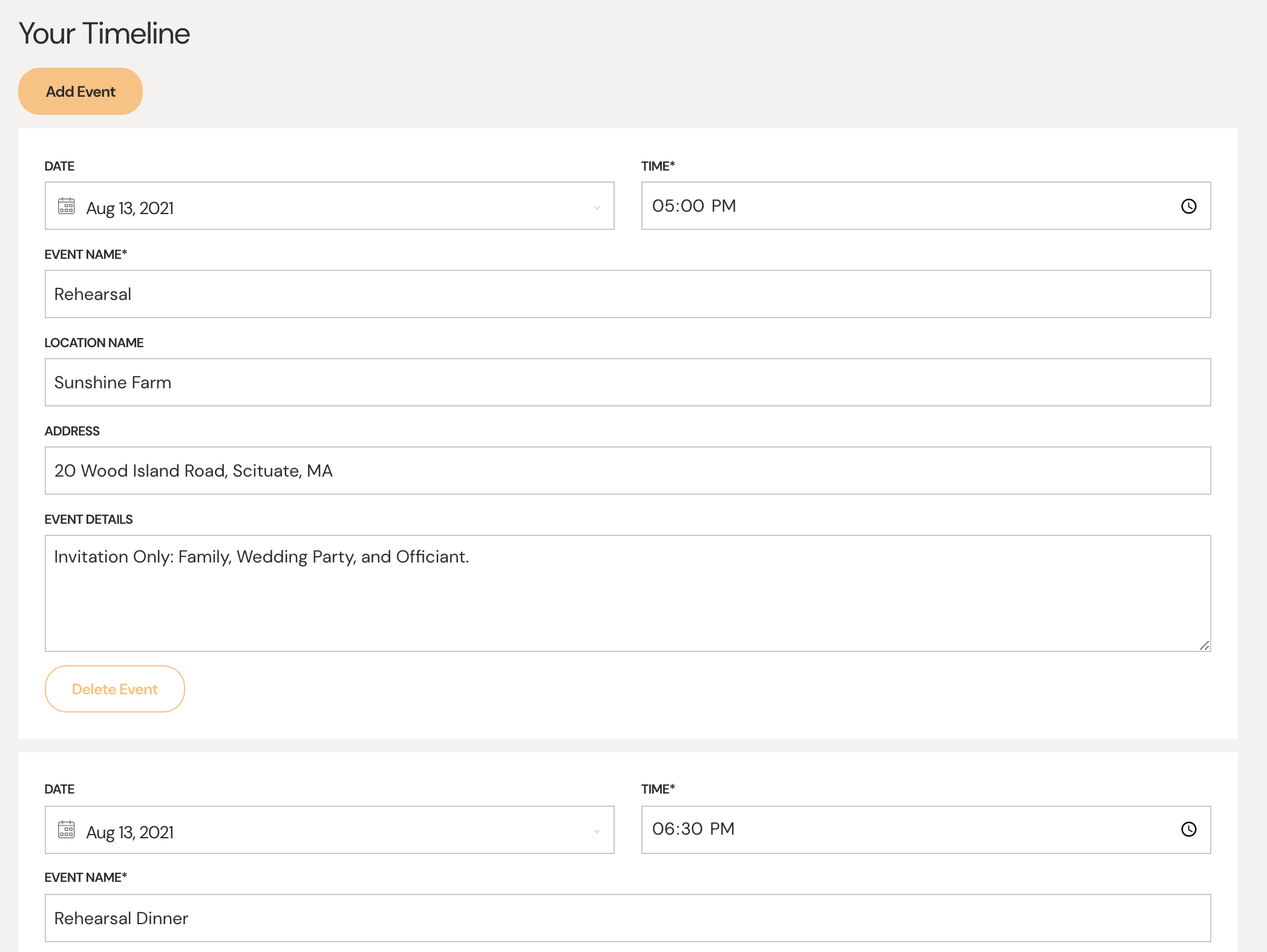This screenshot has width=1267, height=952.
Task: Open calendar icon in Rehearsal event date field
Action: (x=67, y=206)
